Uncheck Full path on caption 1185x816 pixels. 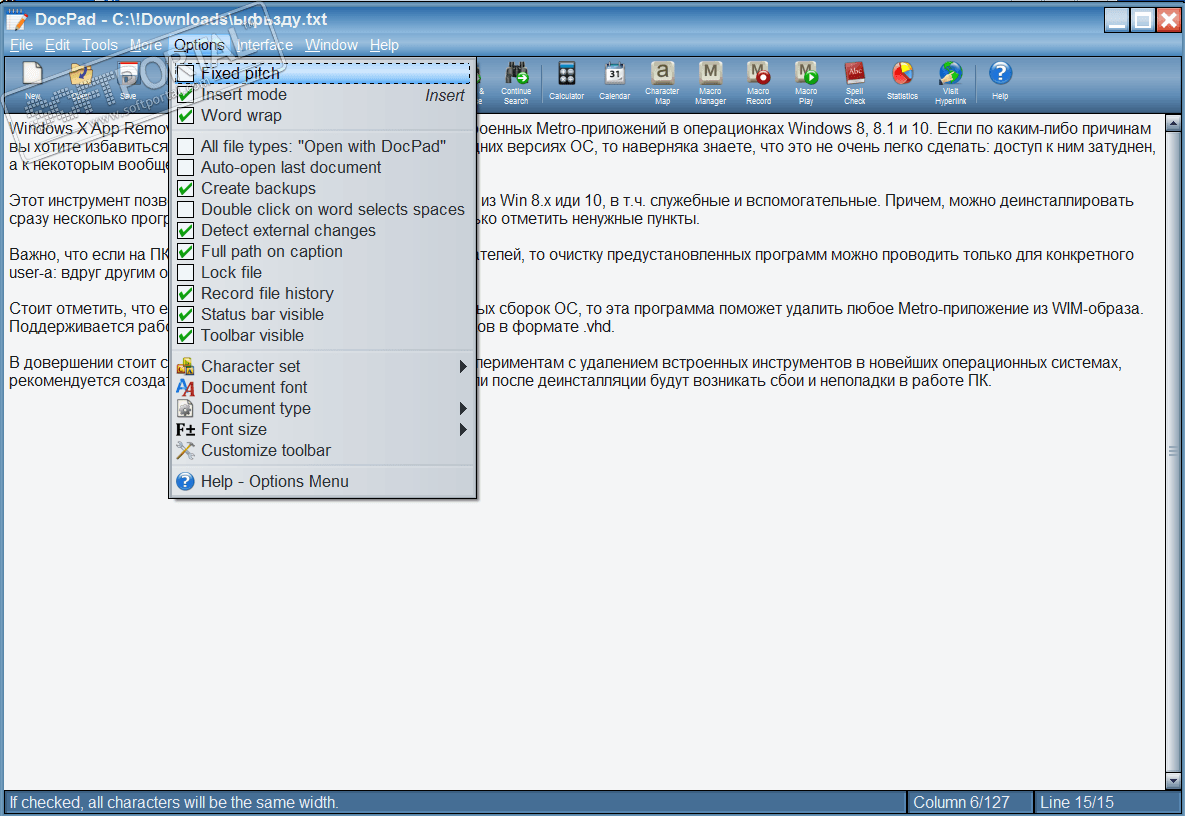click(x=185, y=252)
